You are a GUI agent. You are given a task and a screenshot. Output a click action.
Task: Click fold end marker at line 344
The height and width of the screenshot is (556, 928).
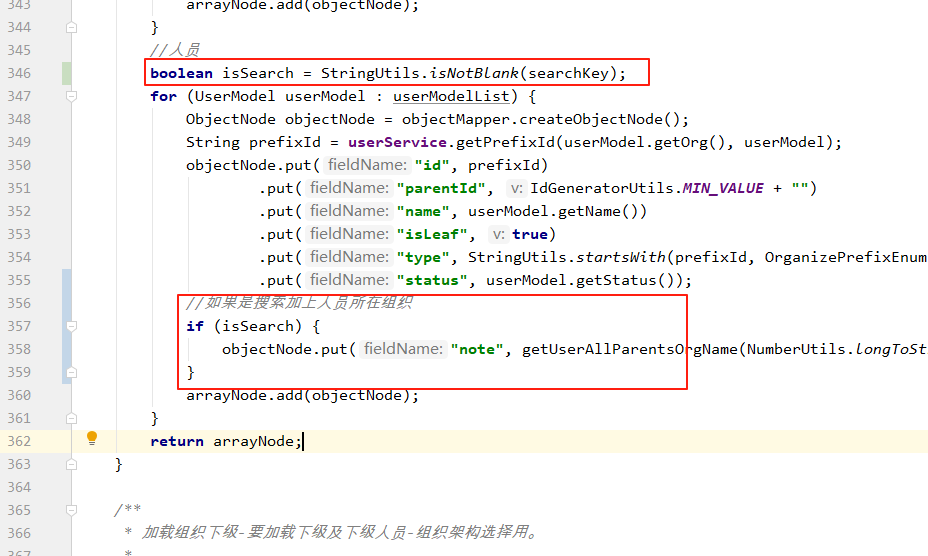[x=72, y=28]
